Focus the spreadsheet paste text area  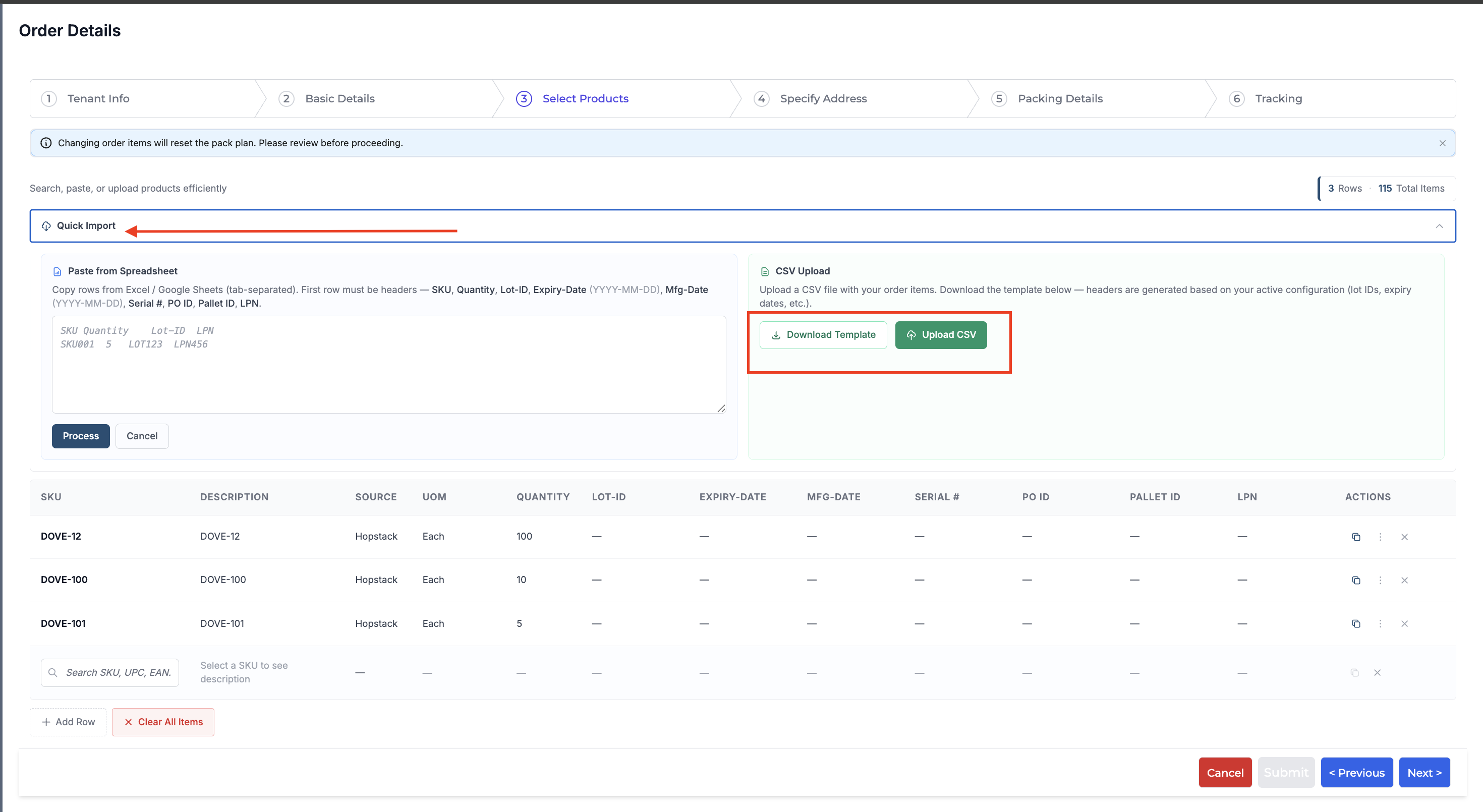[388, 364]
